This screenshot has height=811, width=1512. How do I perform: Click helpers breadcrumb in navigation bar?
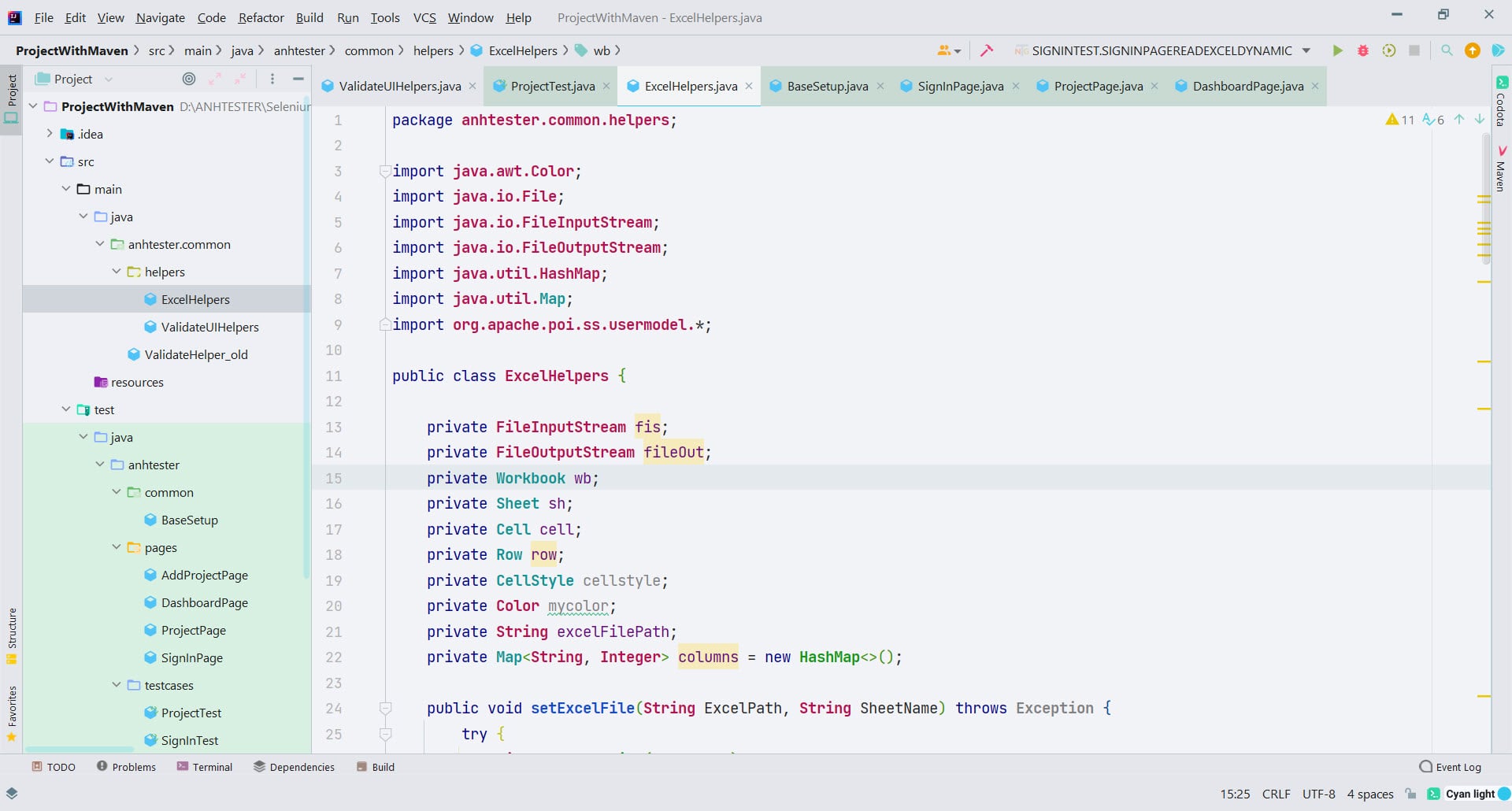pyautogui.click(x=433, y=50)
